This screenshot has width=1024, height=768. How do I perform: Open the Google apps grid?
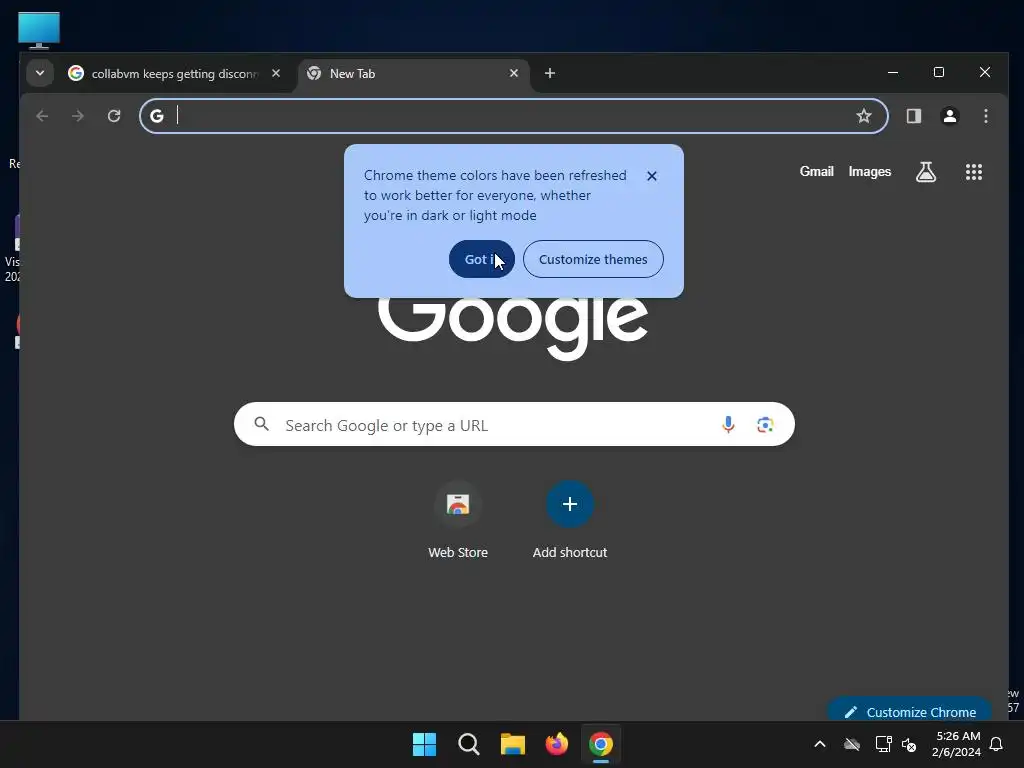pyautogui.click(x=974, y=172)
